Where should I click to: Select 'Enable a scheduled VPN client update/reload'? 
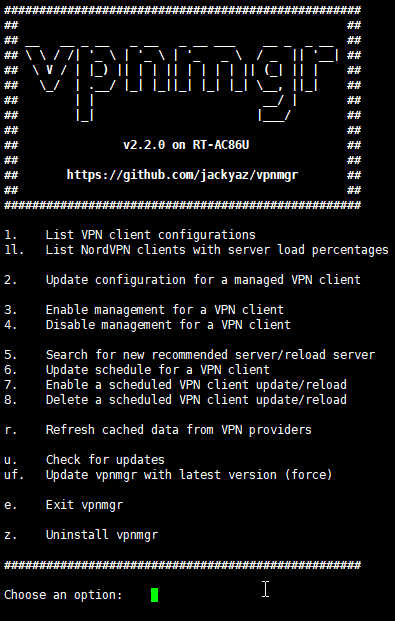point(196,385)
